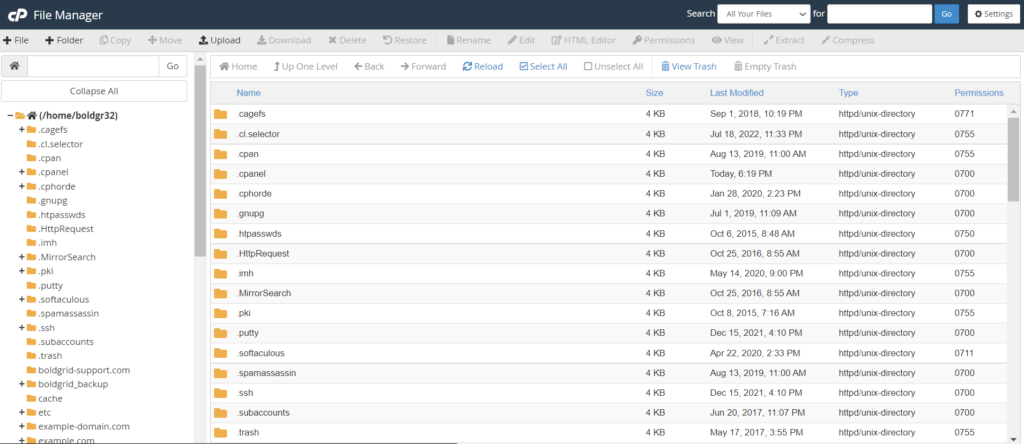Viewport: 1024px width, 444px height.
Task: Click the search Go button in the header
Action: coord(946,14)
